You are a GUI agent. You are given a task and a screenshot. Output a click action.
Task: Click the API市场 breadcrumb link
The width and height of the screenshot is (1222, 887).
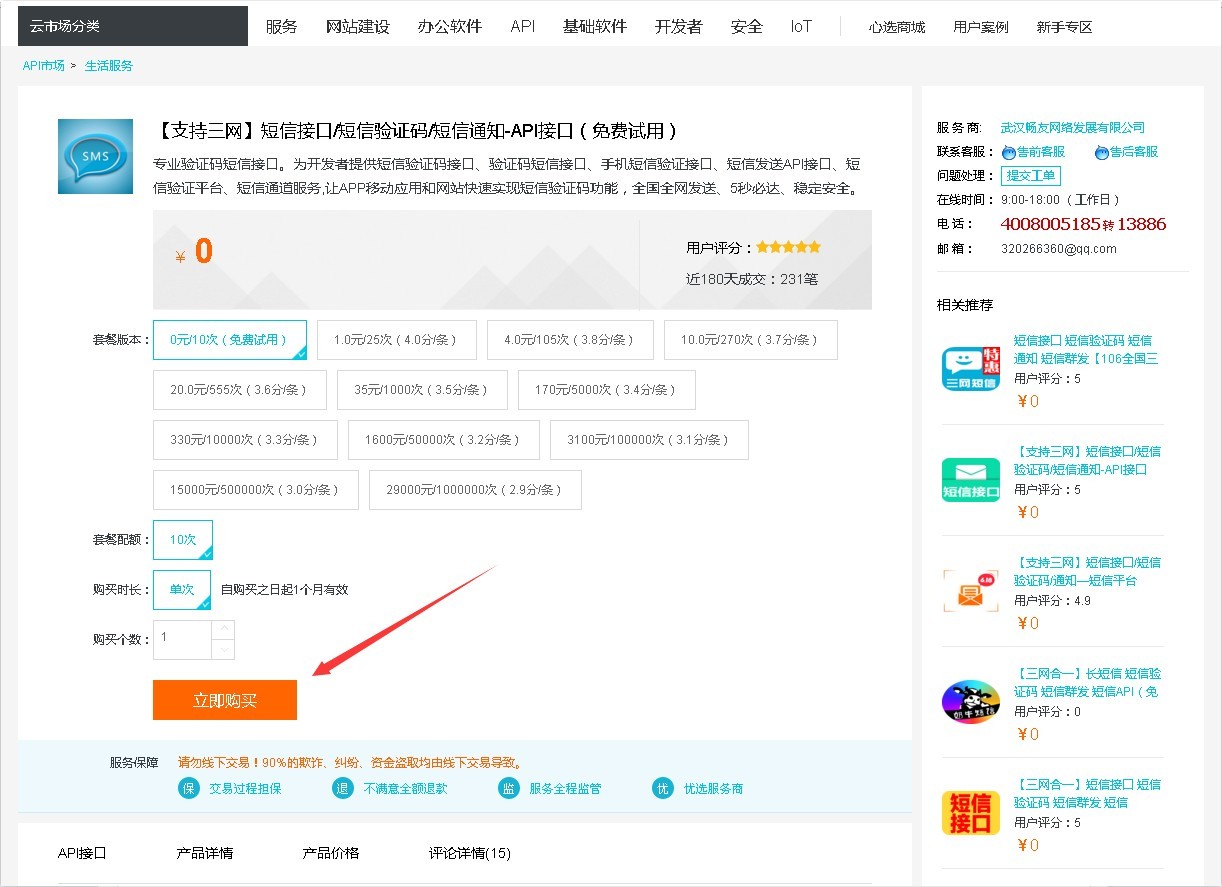point(44,66)
